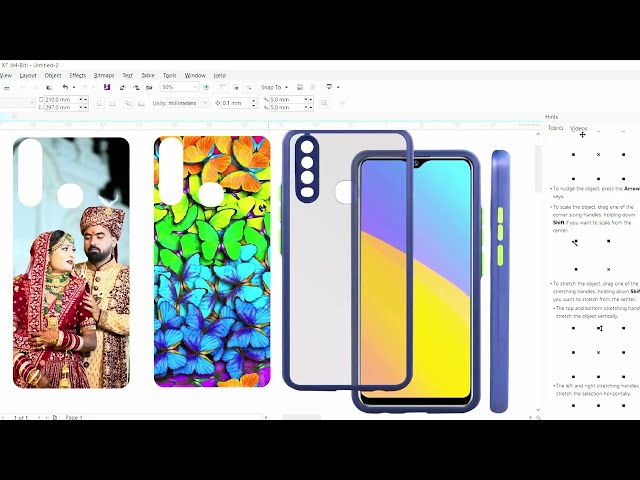Switch to the Topics tab in Hints
This screenshot has width=640, height=480.
tap(556, 128)
